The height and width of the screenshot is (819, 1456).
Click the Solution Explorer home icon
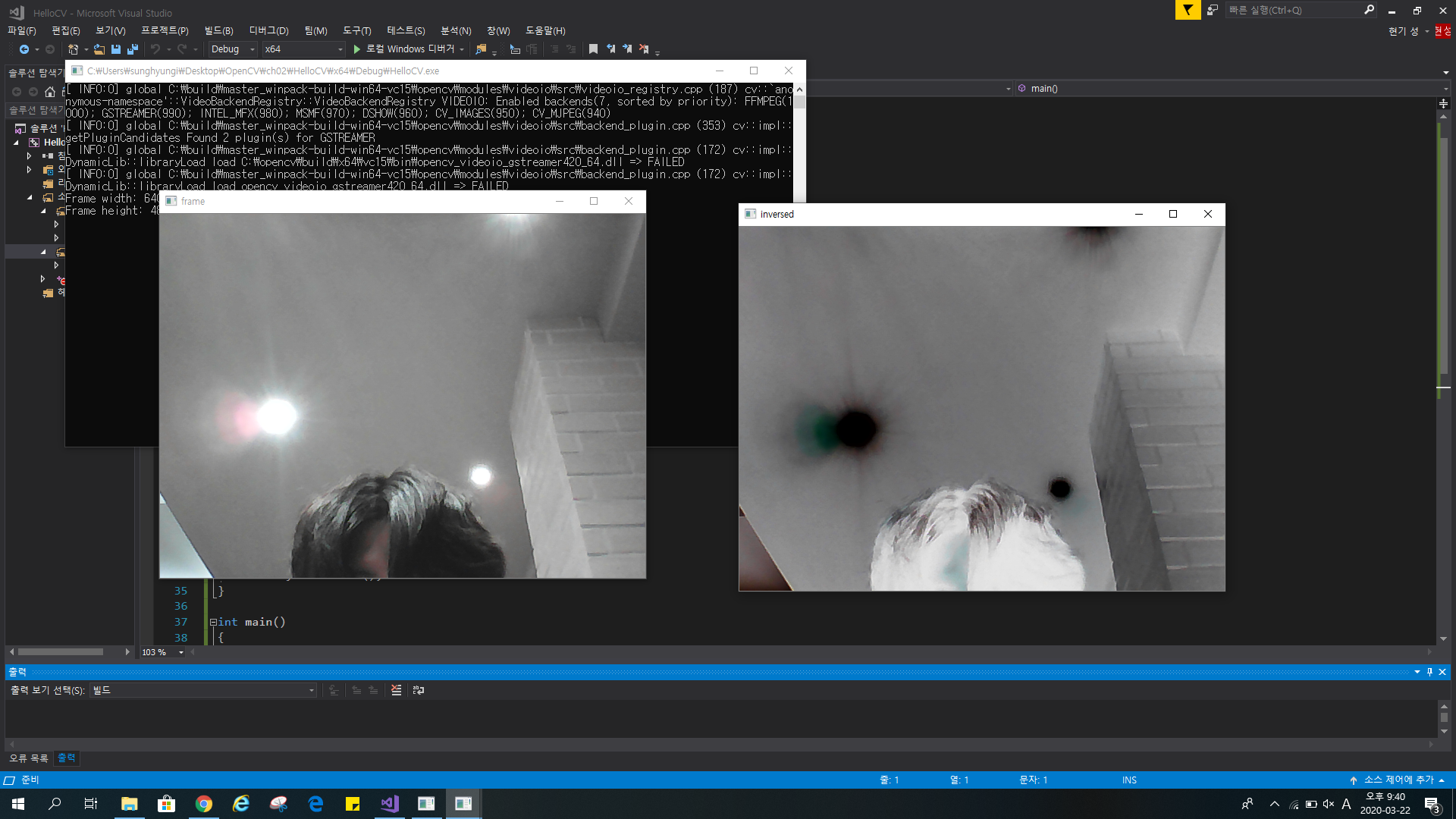(x=50, y=92)
